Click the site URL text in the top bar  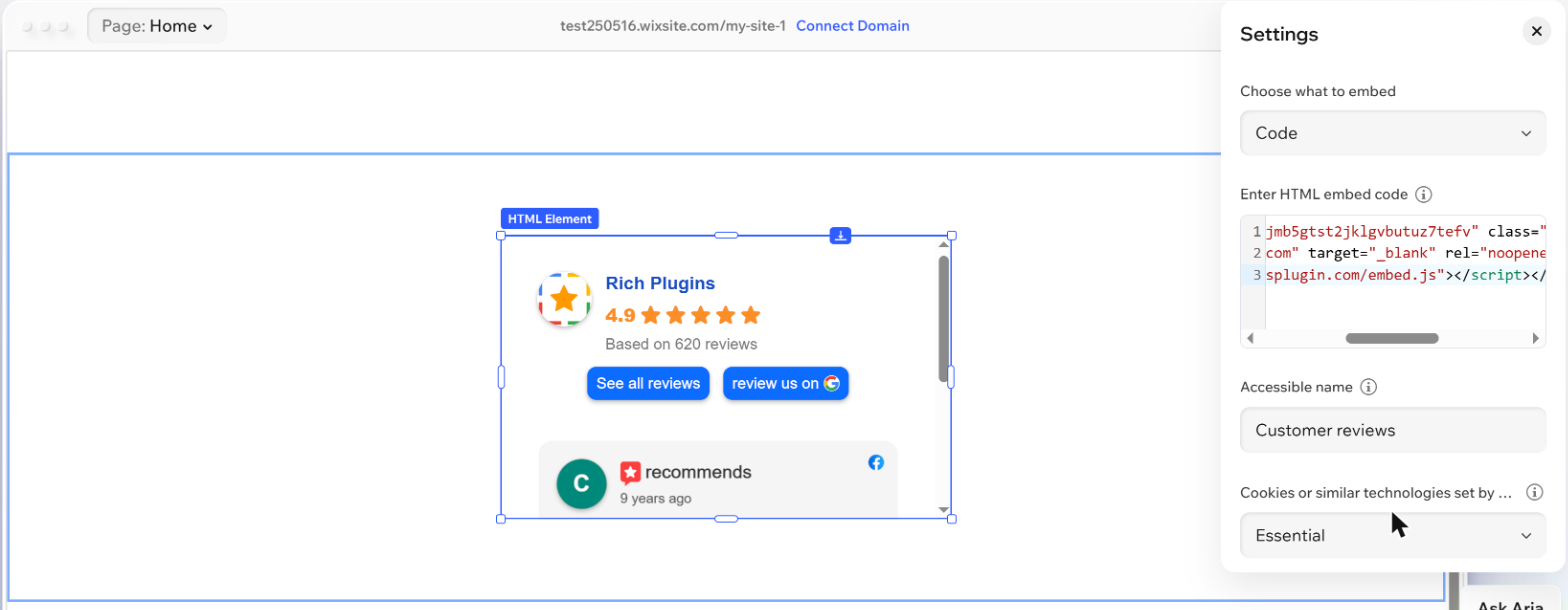[x=674, y=26]
